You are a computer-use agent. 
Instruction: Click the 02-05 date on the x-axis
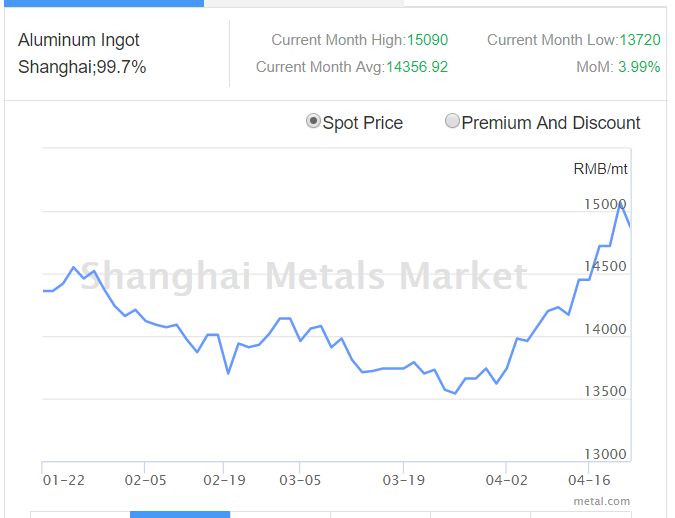pos(145,480)
